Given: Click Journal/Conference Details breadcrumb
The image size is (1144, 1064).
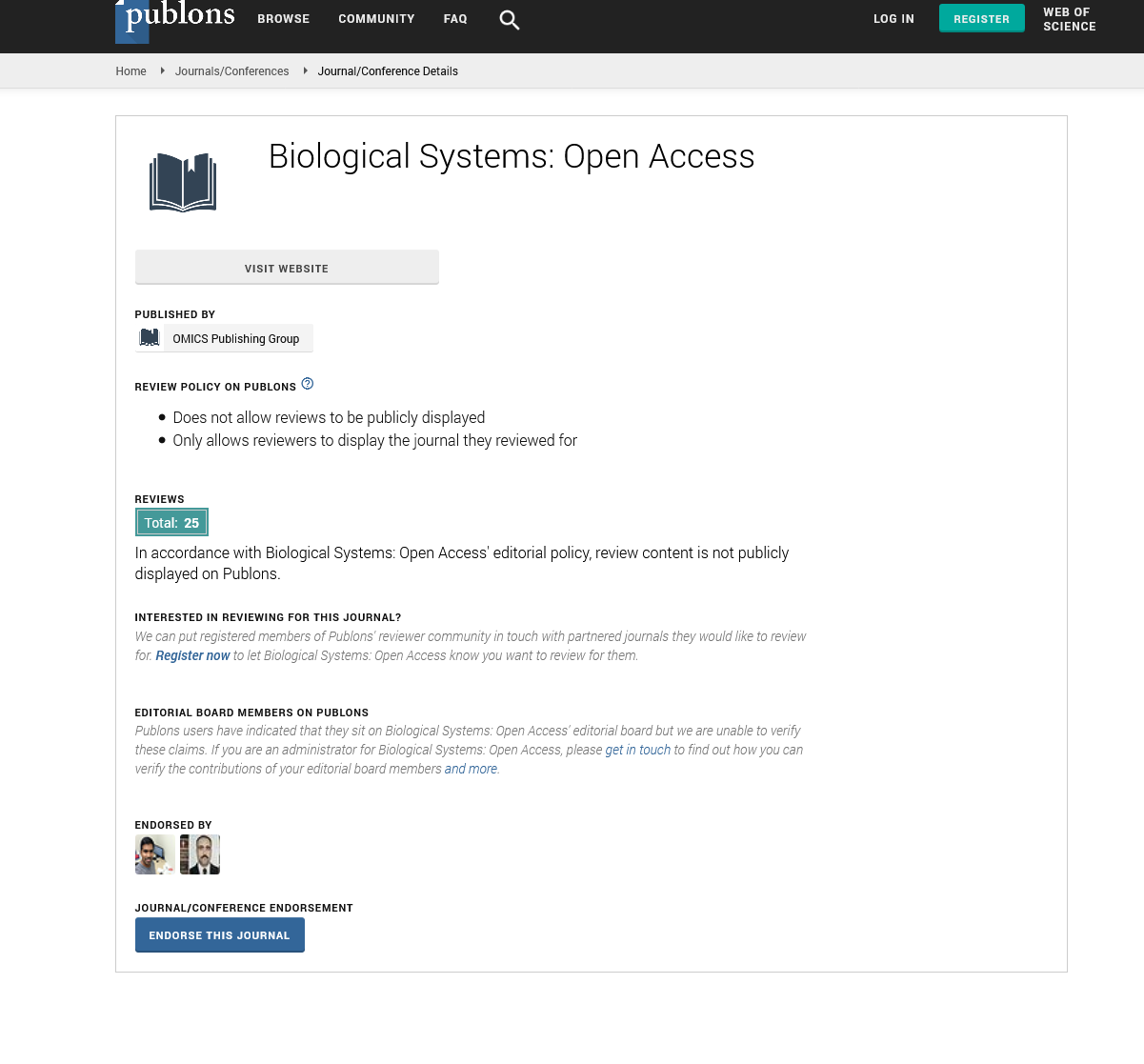Looking at the screenshot, I should click(388, 71).
